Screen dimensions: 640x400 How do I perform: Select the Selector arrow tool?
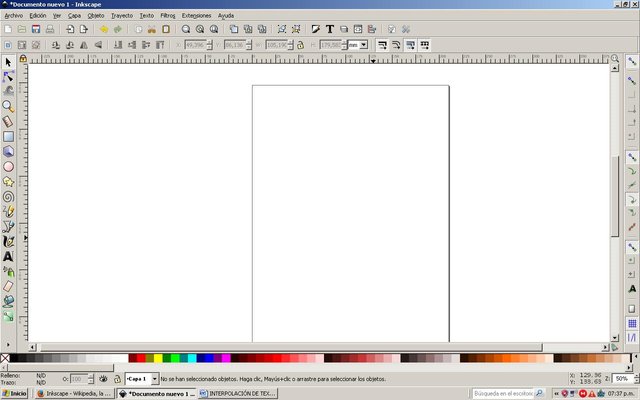(8, 62)
